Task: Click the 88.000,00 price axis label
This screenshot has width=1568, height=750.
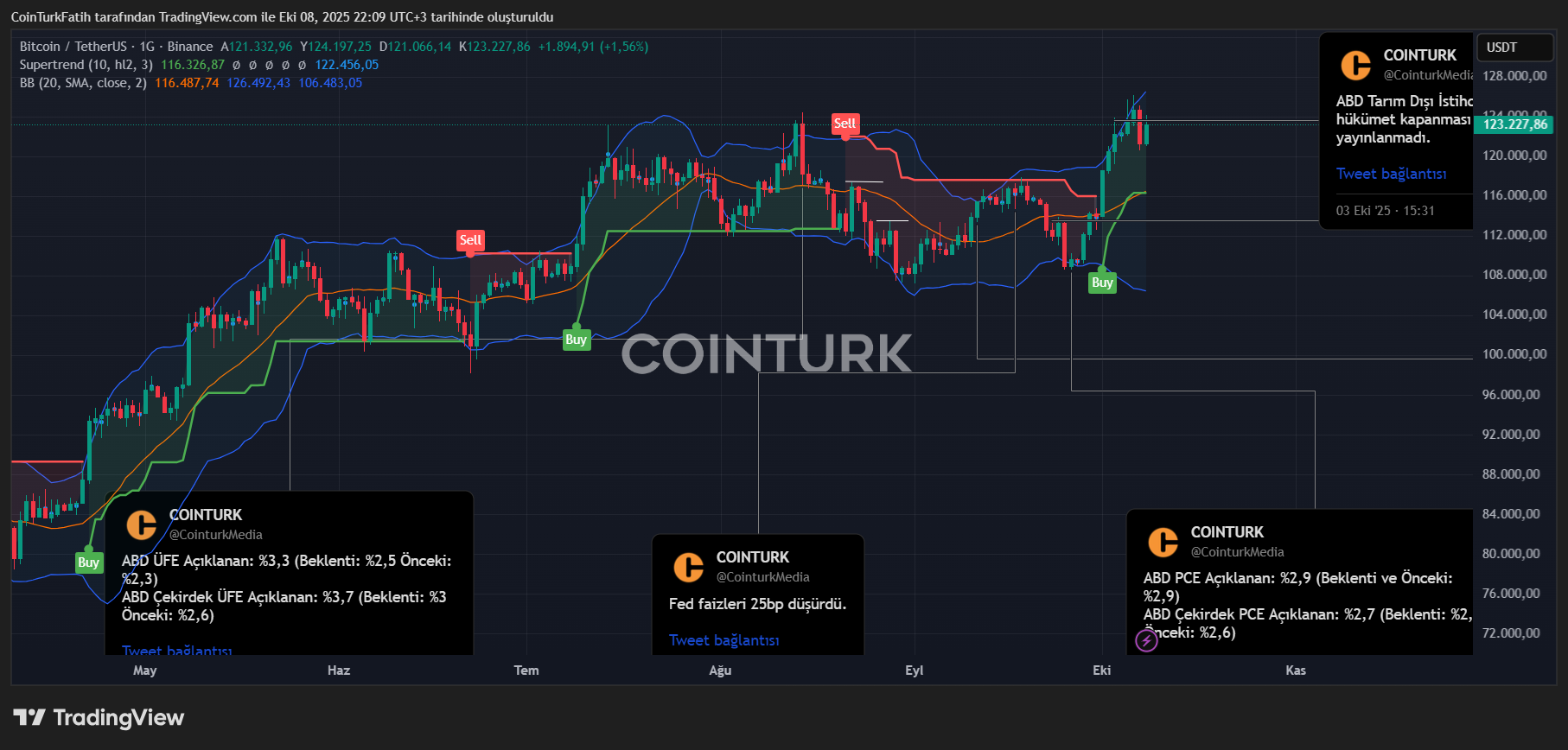Action: (1511, 474)
